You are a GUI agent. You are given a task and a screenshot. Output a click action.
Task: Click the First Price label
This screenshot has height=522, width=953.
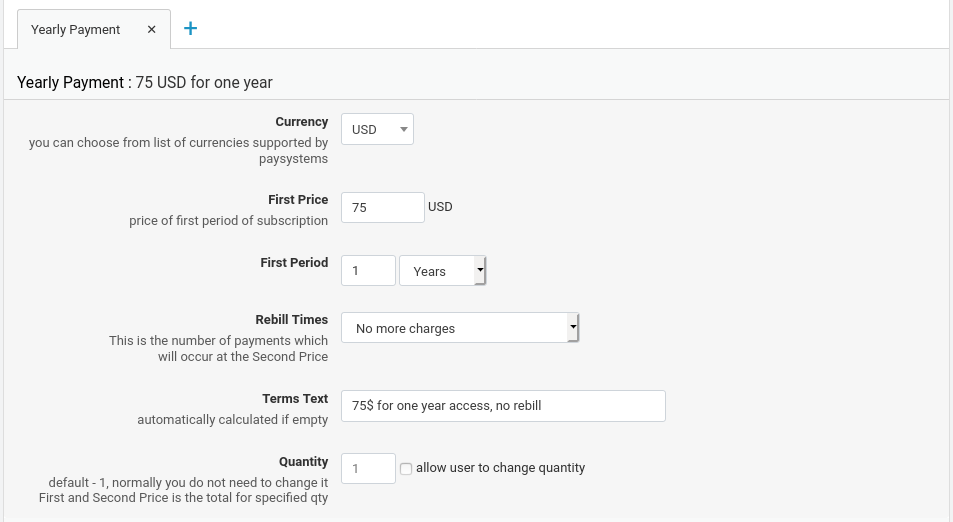click(298, 200)
